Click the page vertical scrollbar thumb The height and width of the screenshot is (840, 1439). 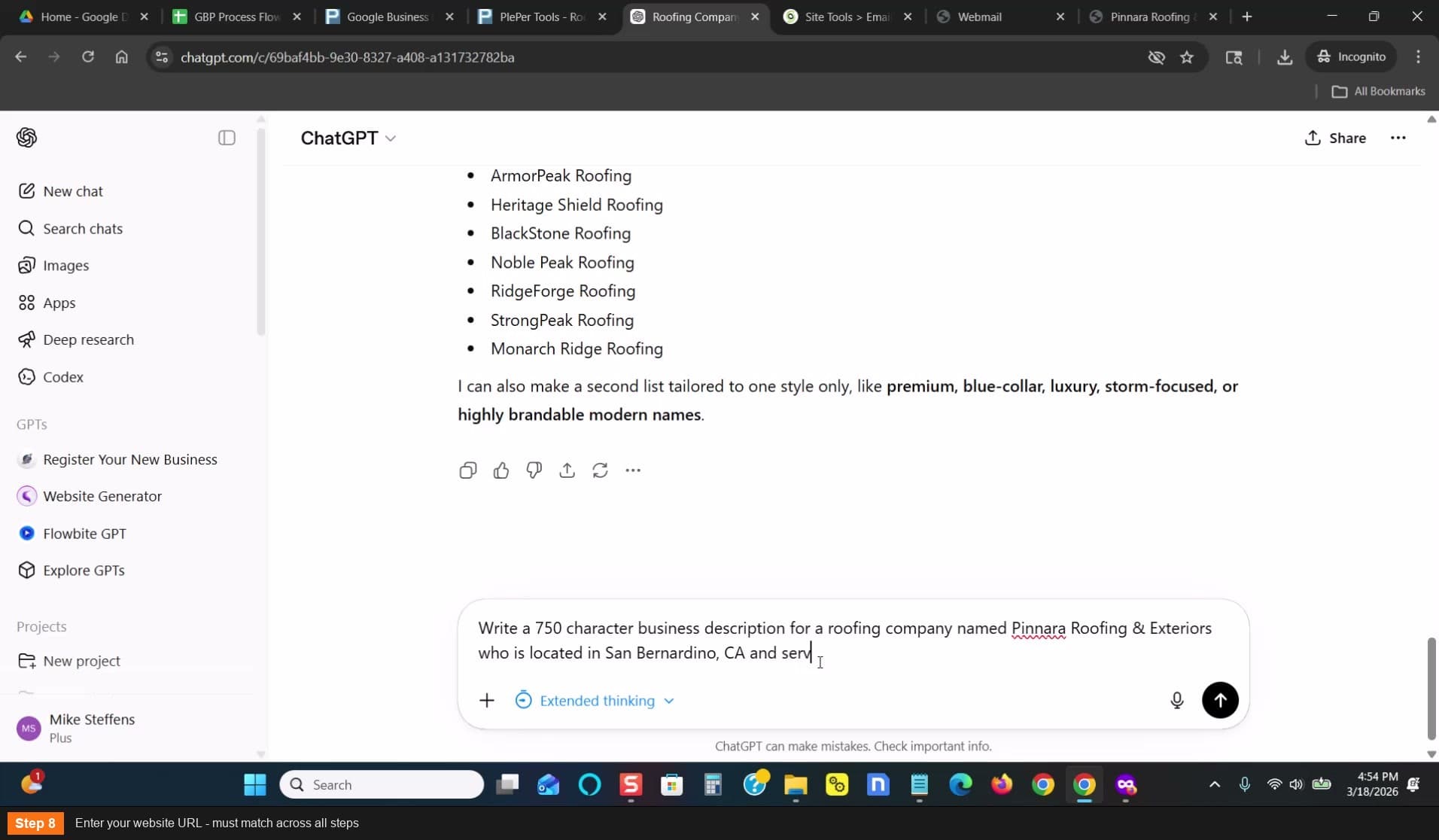coord(1431,689)
